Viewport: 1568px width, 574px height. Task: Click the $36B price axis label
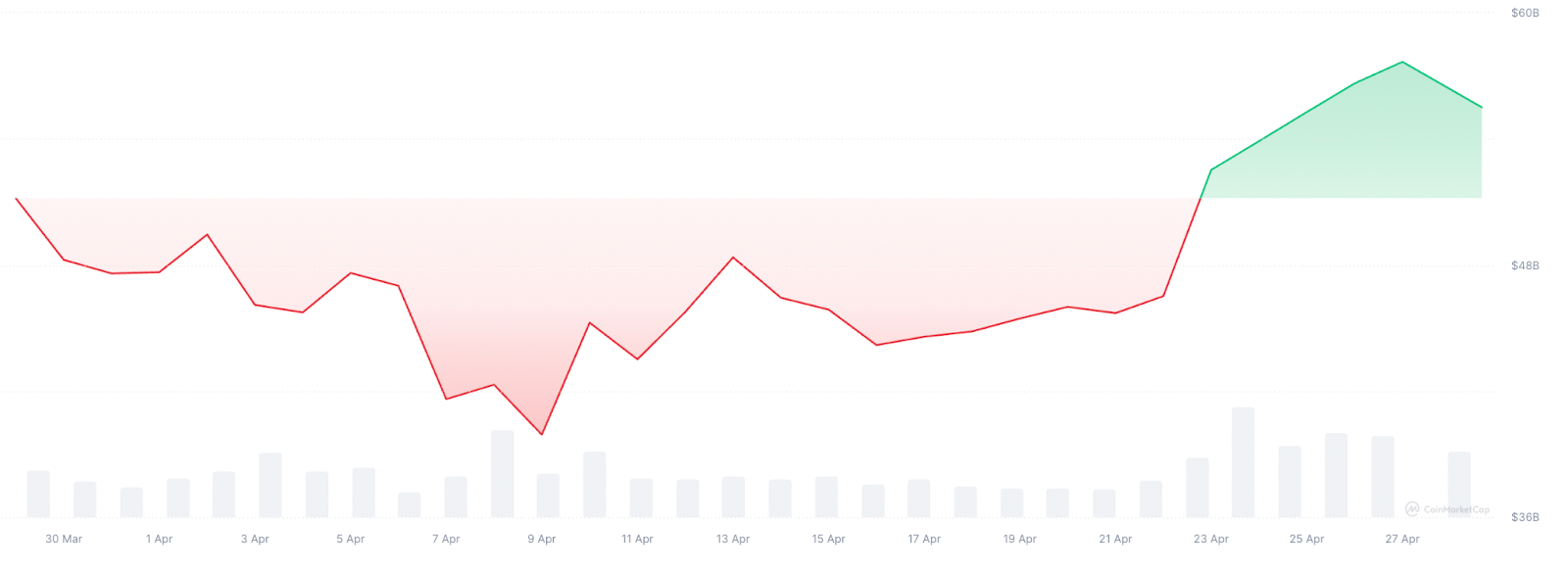click(x=1525, y=517)
